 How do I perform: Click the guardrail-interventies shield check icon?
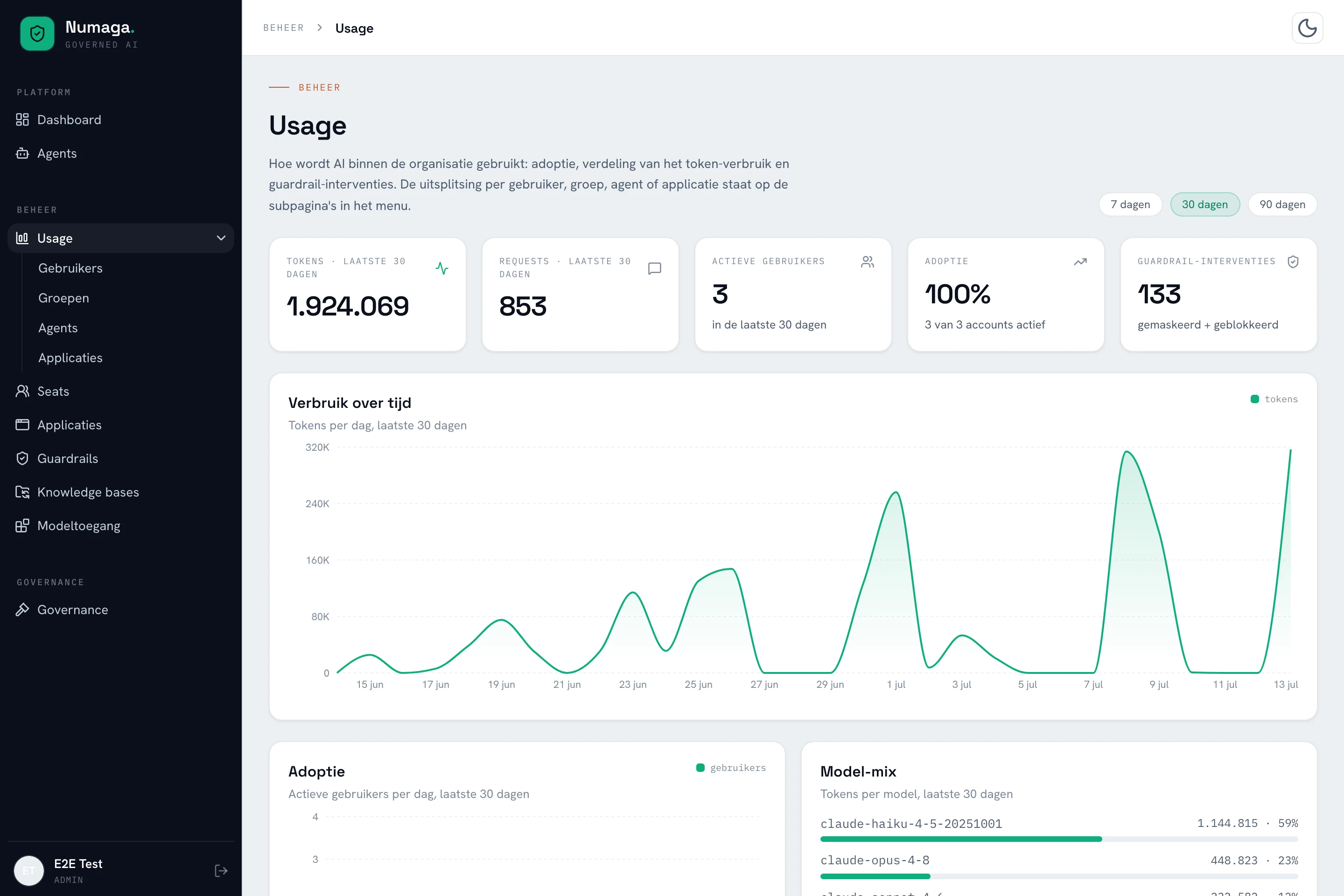[1293, 262]
